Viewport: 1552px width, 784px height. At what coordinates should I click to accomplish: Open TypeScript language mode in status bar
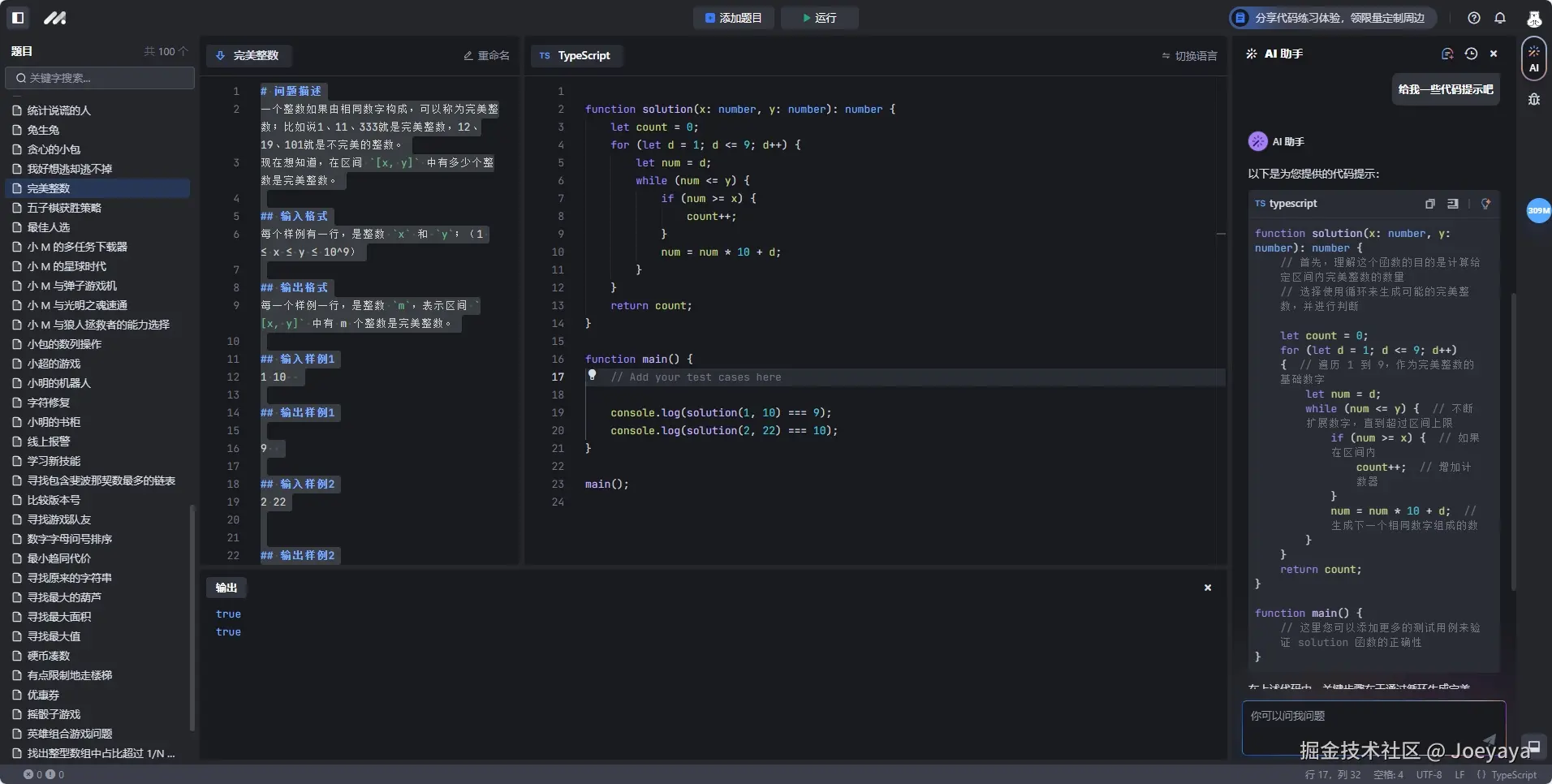pos(1507,775)
